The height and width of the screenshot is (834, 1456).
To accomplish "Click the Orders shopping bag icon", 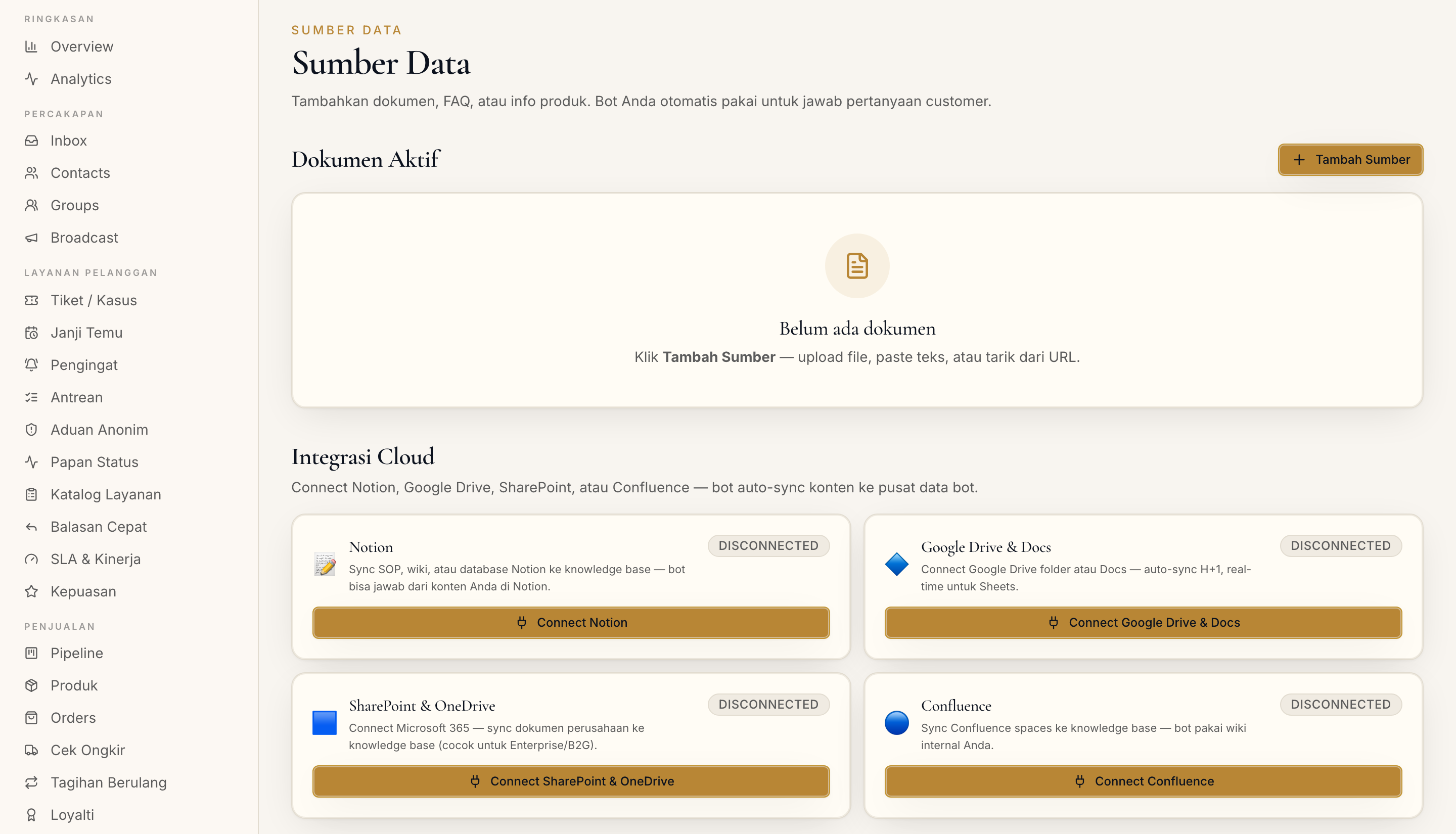I will click(31, 718).
